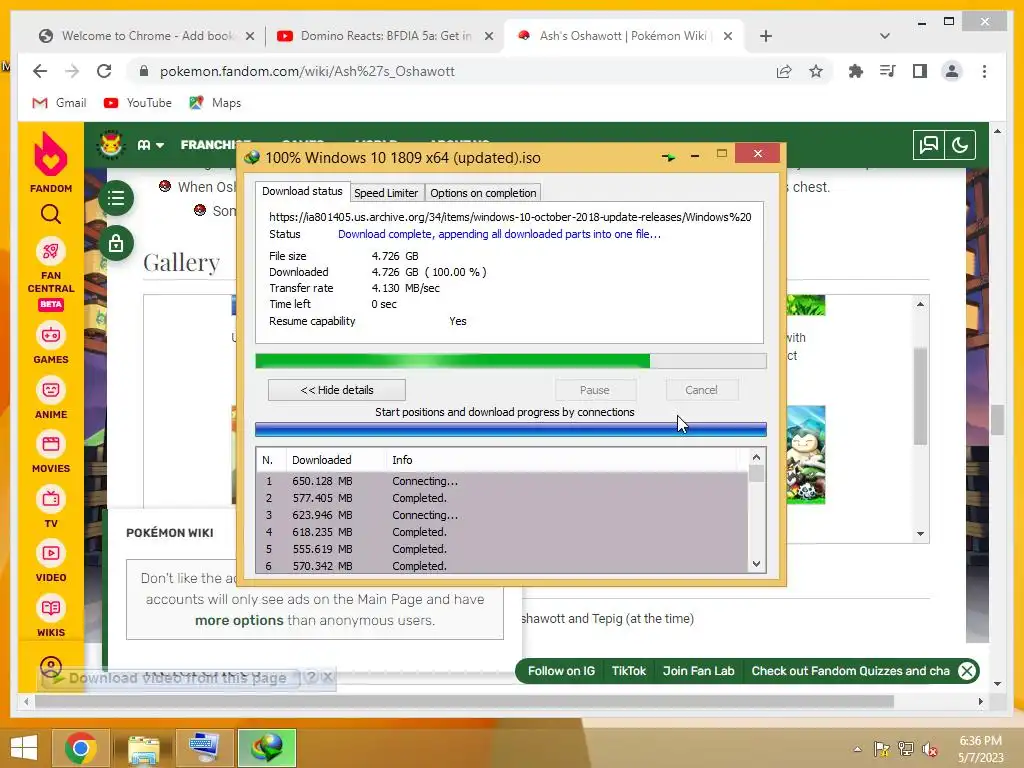Viewport: 1024px width, 768px height.
Task: Expand the wiki explore dropdown arrow
Action: click(x=159, y=145)
